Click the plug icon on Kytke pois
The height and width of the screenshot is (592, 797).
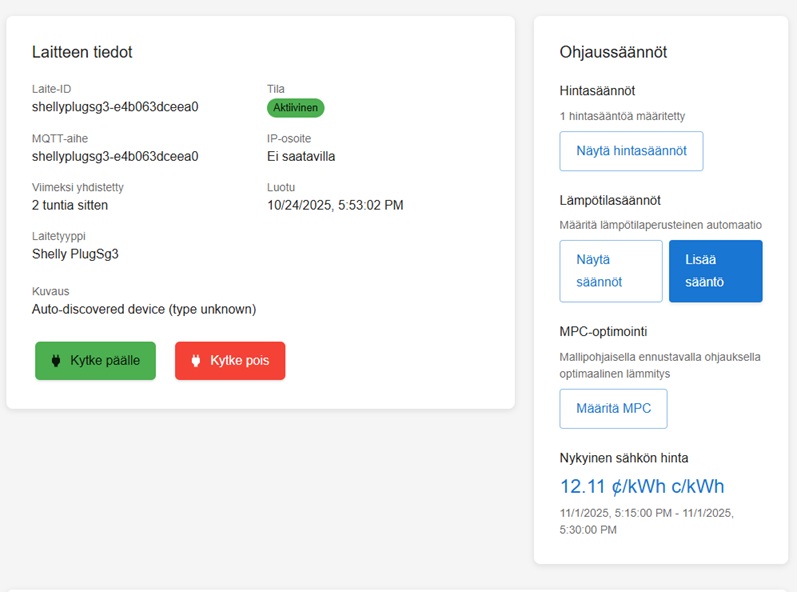pyautogui.click(x=196, y=361)
